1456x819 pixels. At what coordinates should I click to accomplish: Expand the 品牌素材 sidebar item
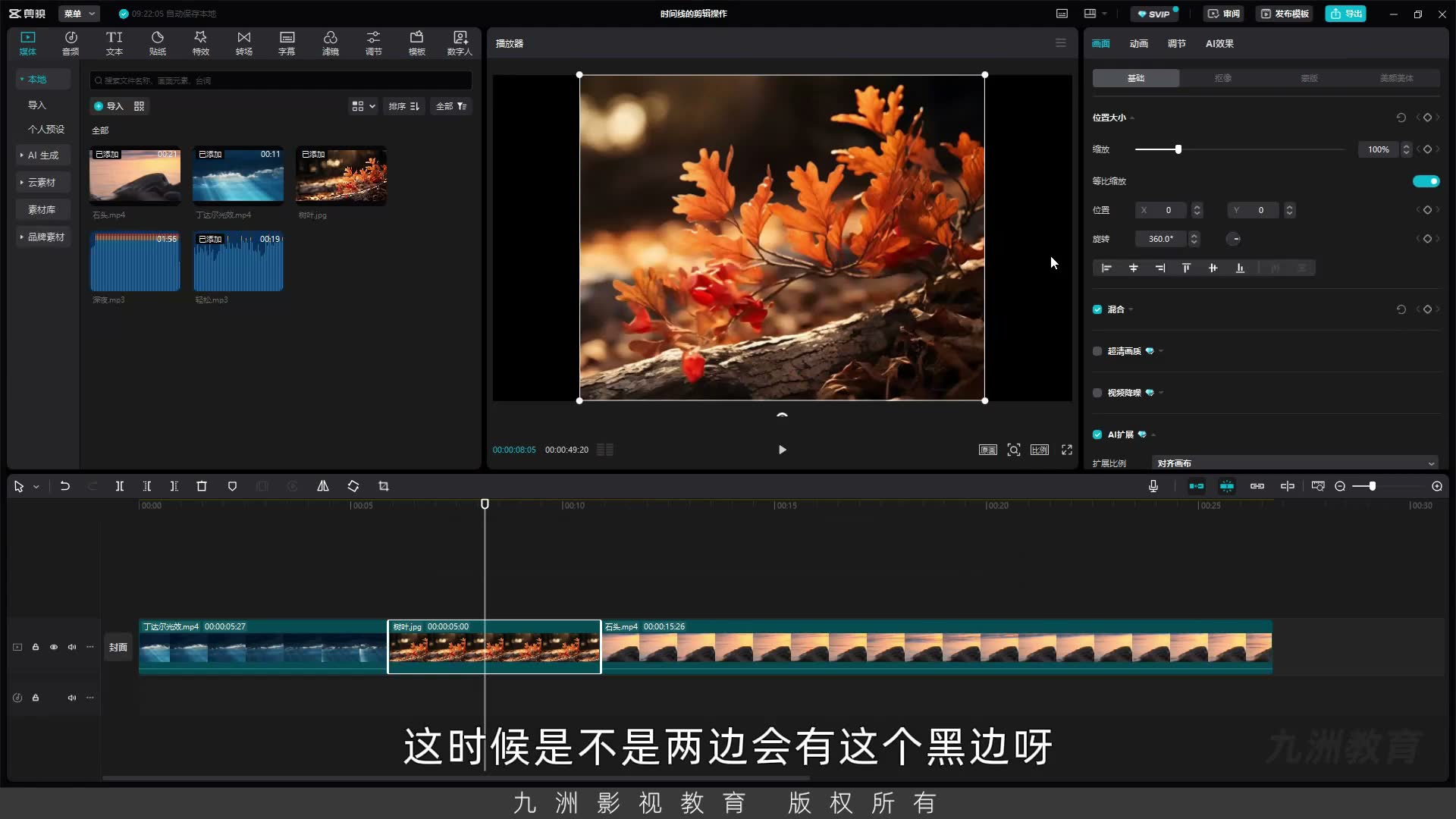coord(42,237)
